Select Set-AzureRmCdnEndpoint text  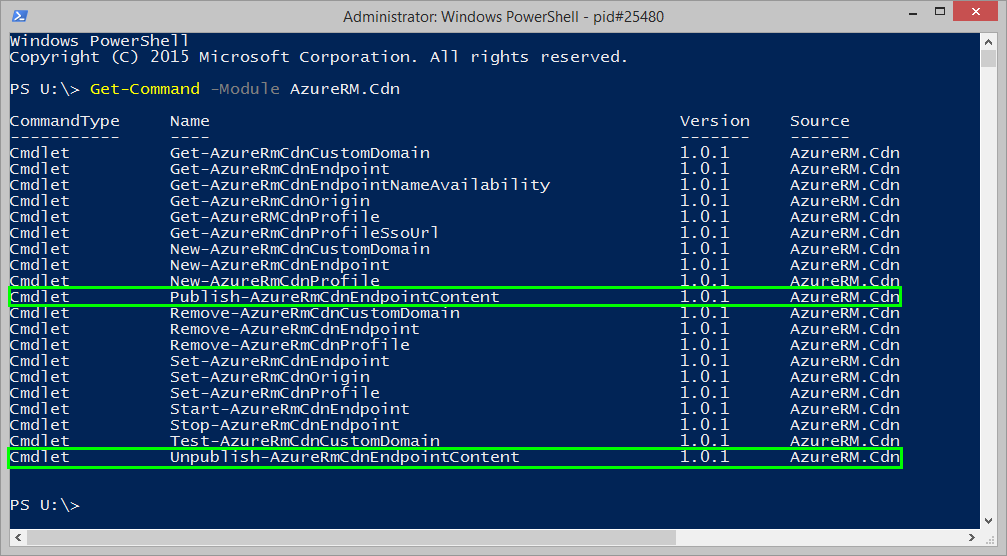(279, 361)
